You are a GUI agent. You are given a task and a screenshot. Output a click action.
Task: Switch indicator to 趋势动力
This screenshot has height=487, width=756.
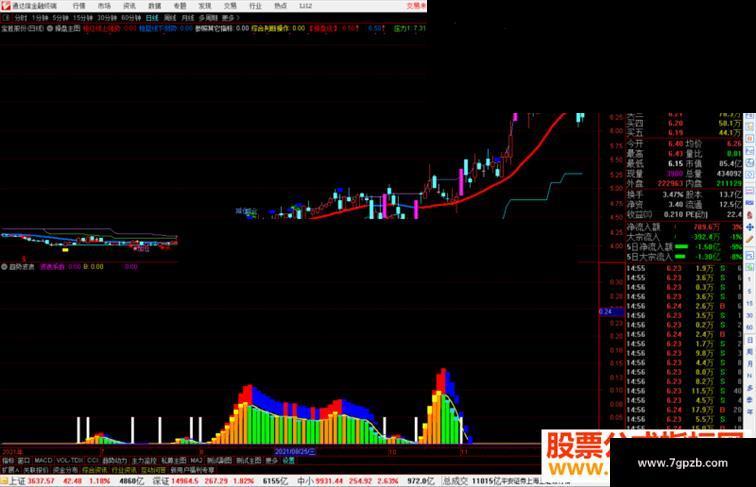(x=115, y=461)
